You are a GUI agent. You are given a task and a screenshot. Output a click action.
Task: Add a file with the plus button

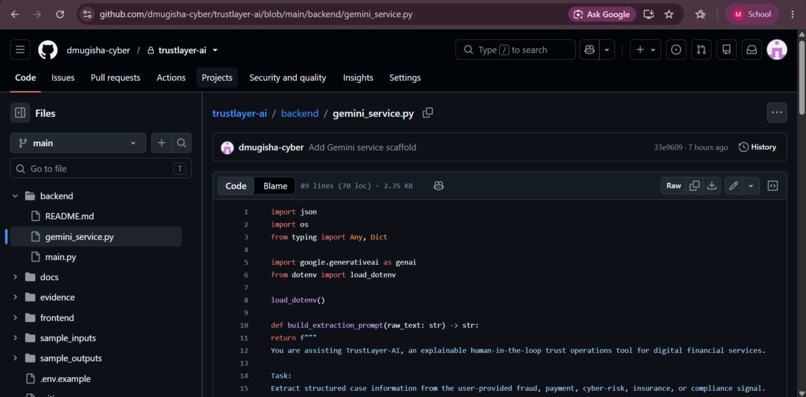click(161, 143)
